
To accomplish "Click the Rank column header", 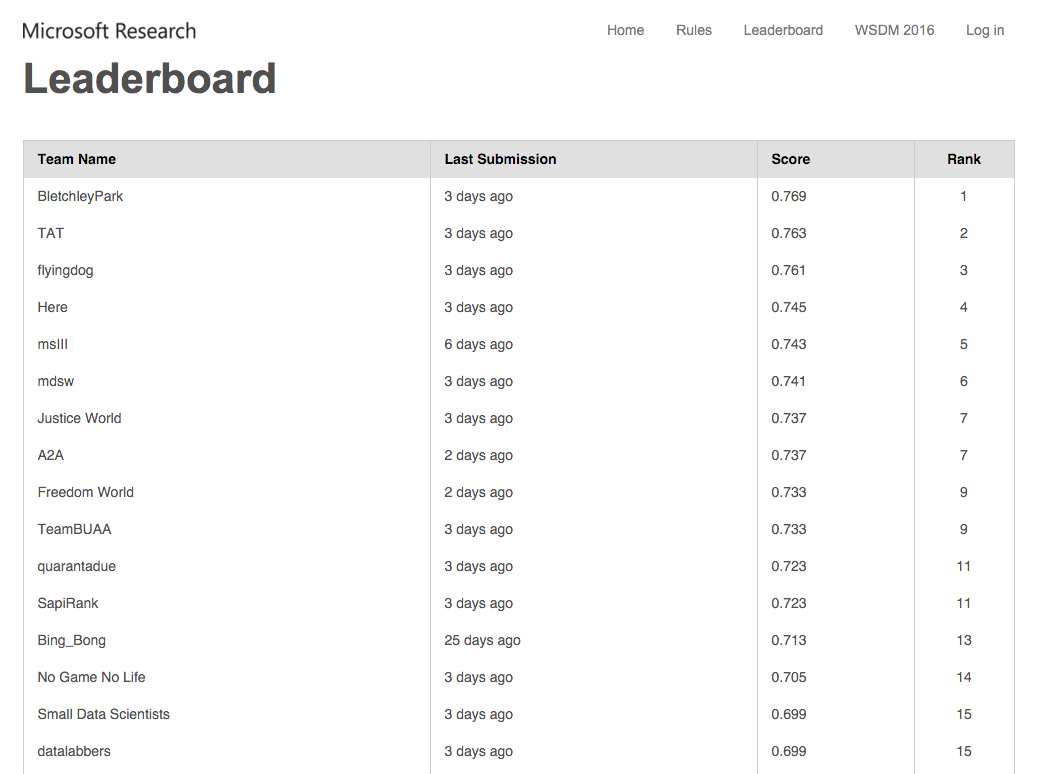I will tap(963, 159).
